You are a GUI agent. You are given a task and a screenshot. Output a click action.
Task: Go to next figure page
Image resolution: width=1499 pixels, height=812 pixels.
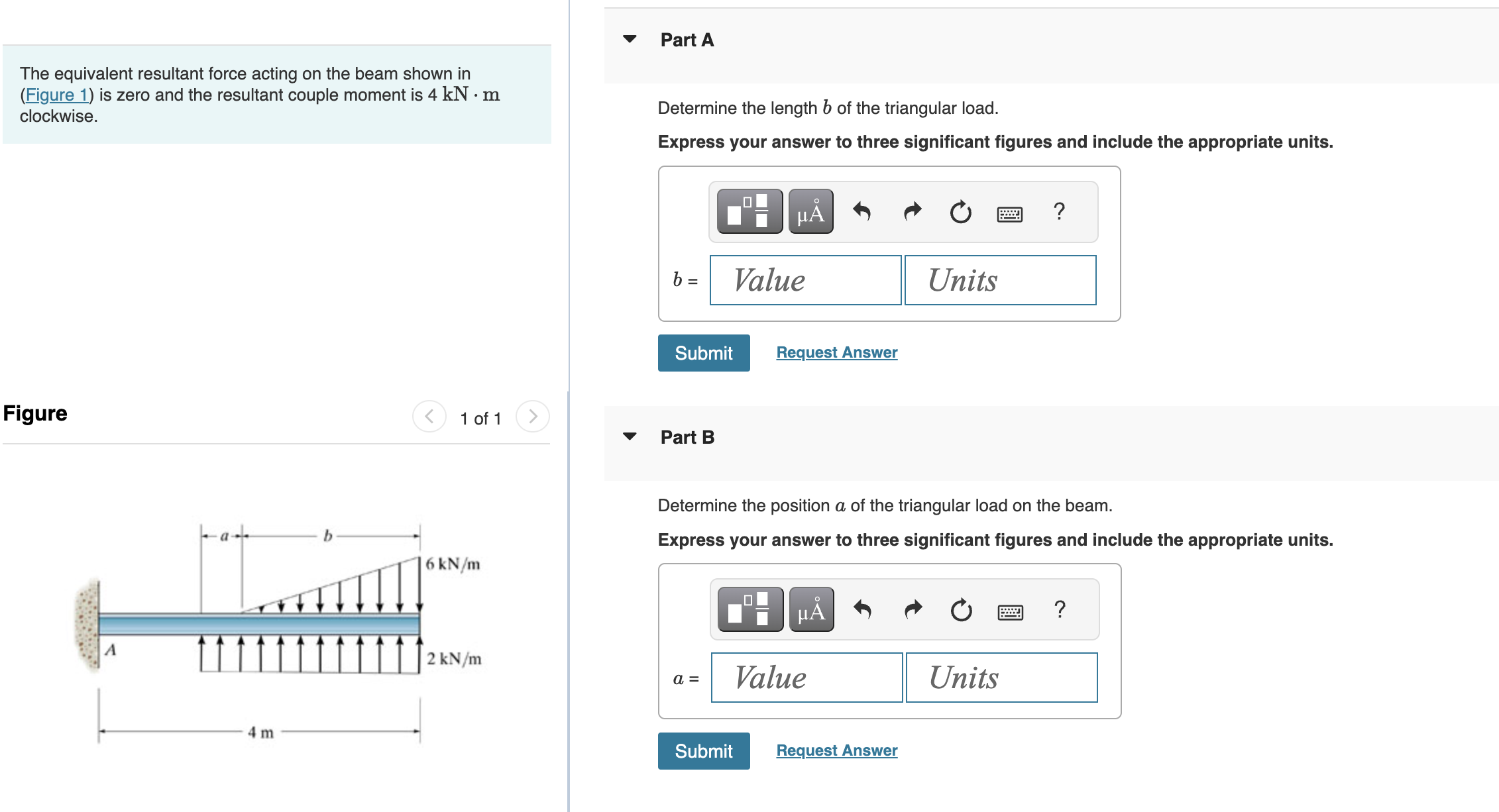(x=532, y=417)
